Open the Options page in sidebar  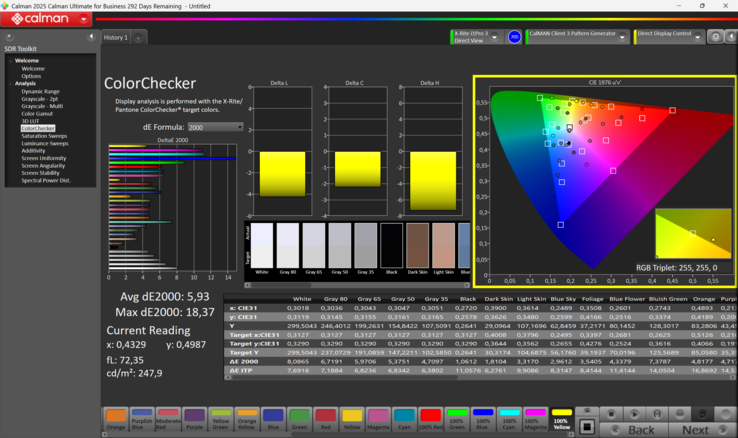pyautogui.click(x=31, y=76)
